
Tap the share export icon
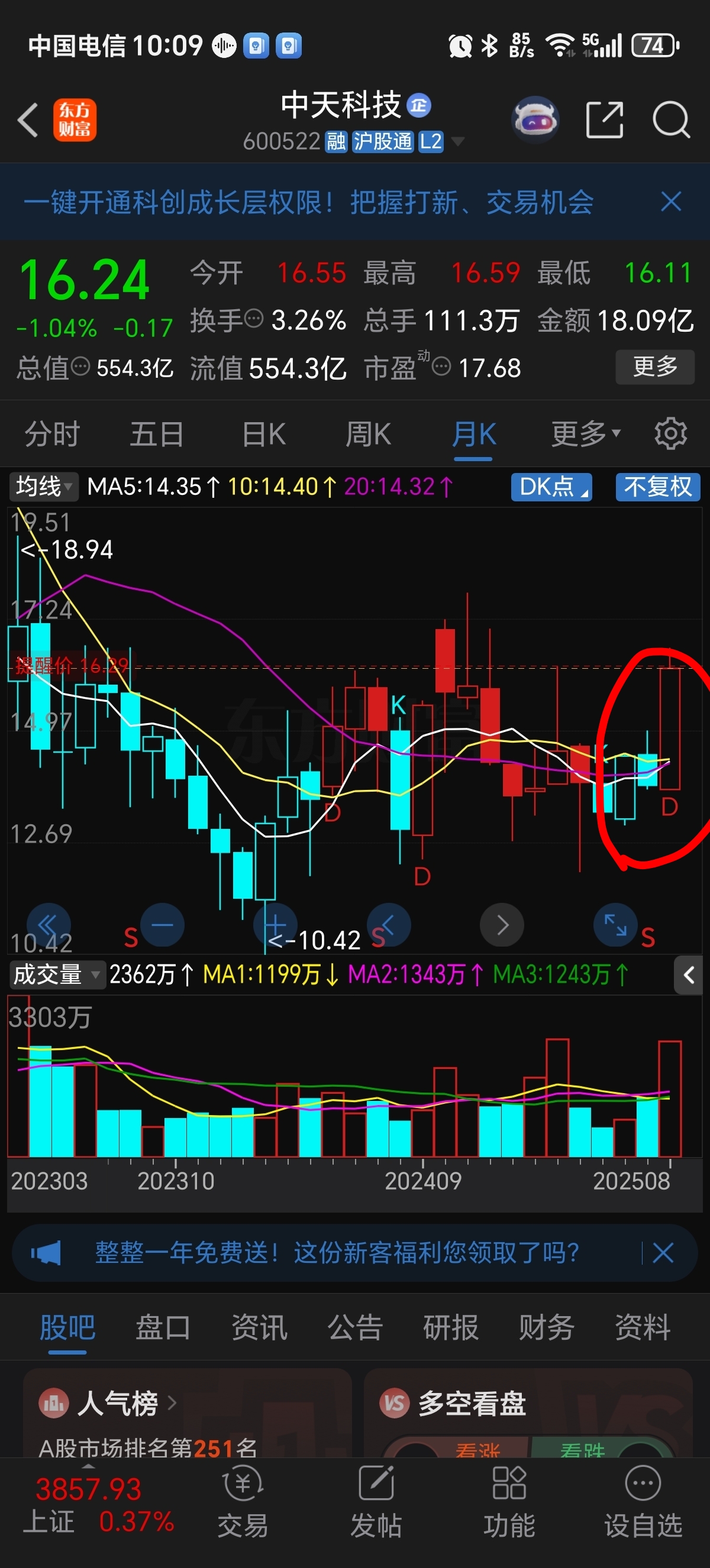click(605, 120)
